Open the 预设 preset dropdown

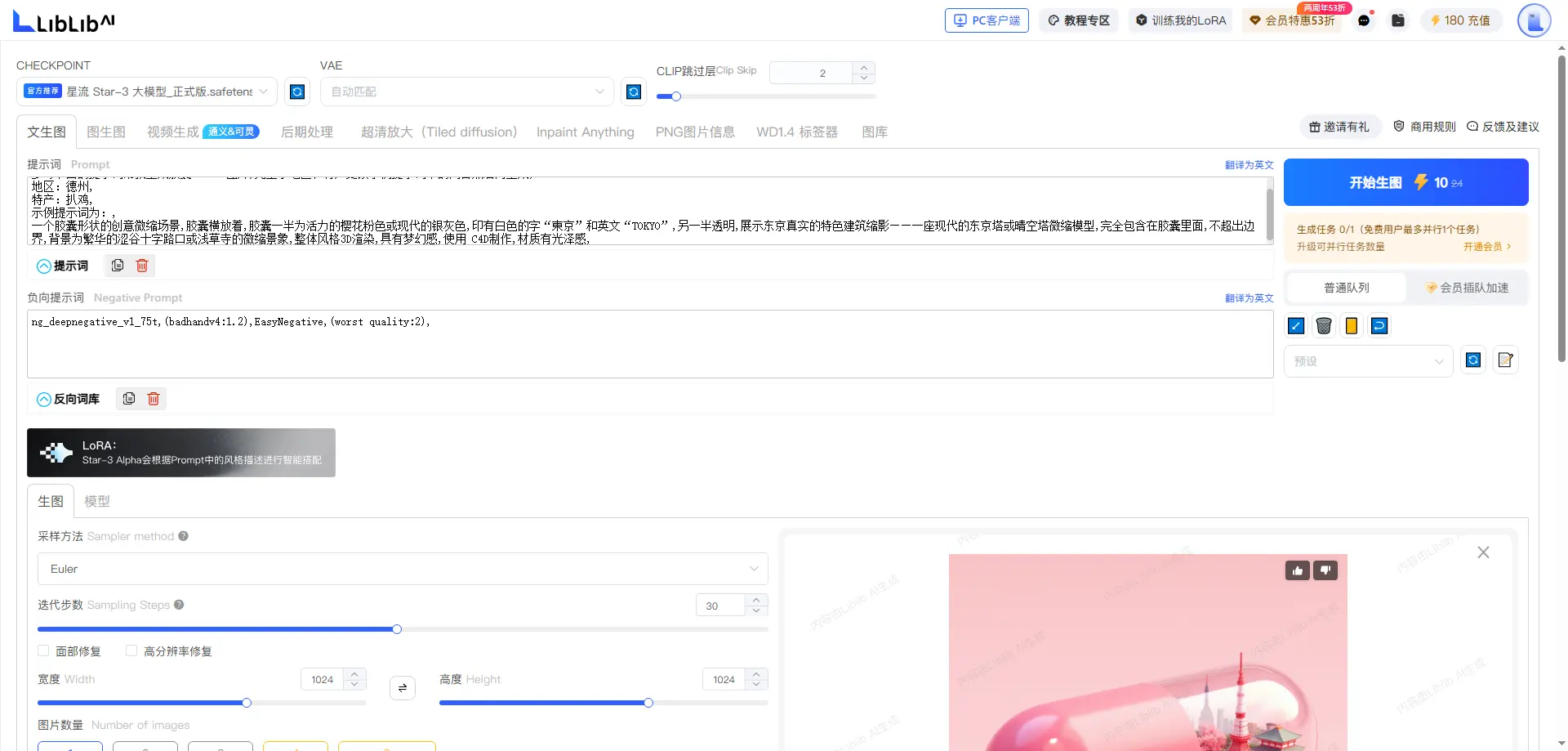(x=1369, y=361)
